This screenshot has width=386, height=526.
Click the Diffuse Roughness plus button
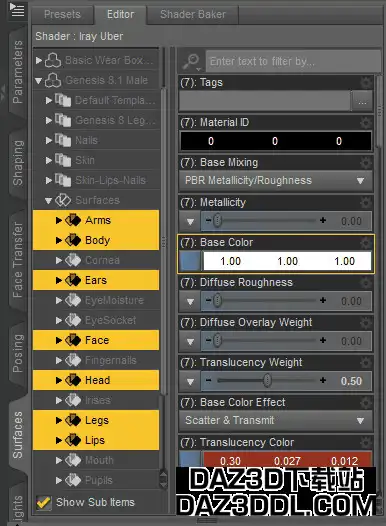[x=323, y=300]
